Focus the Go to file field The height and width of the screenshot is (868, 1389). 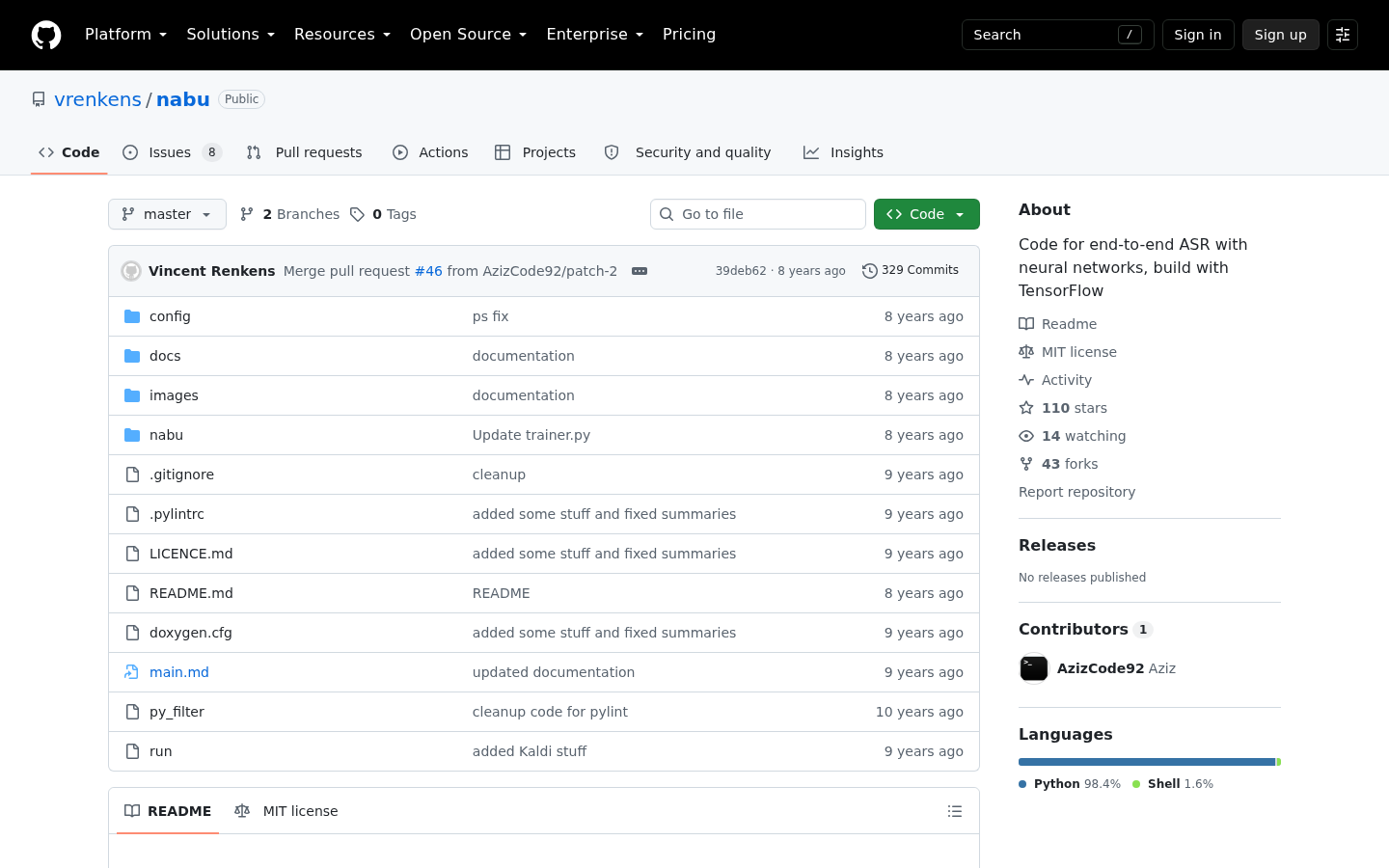tap(758, 214)
